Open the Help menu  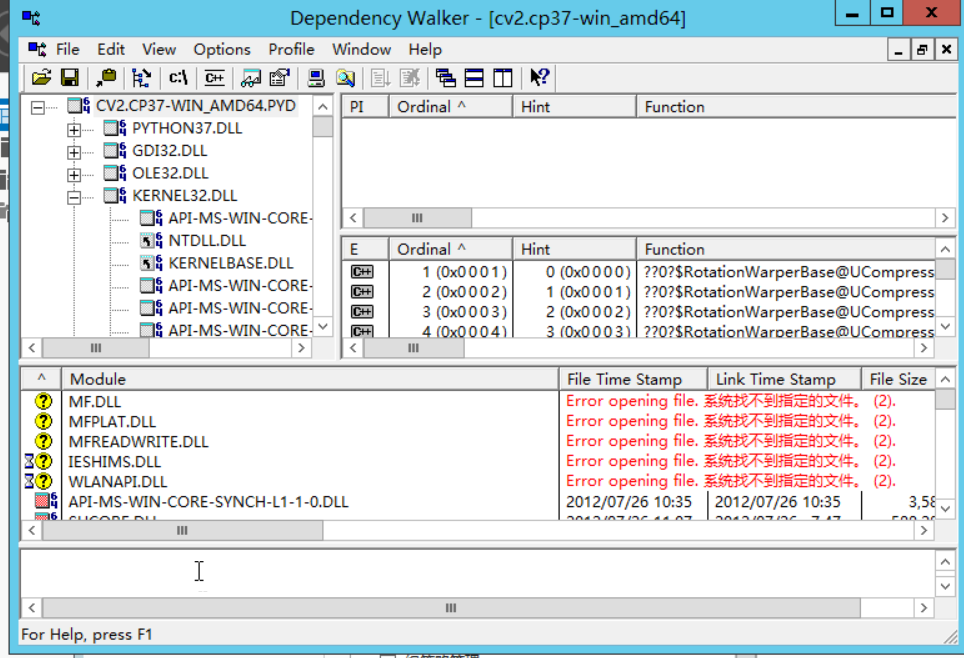(x=425, y=49)
